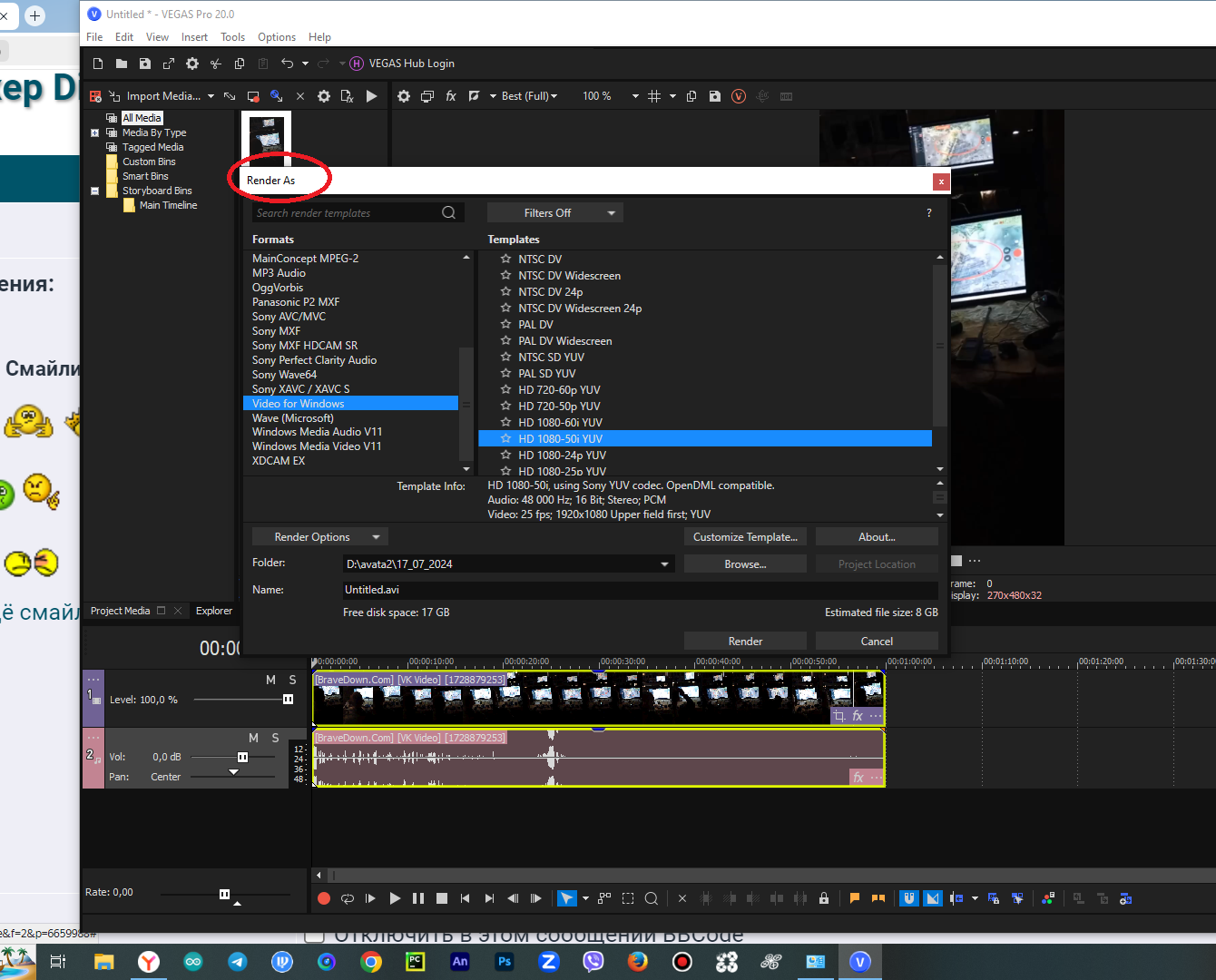
Task: Select Windows Media Video V11 format
Action: (x=317, y=446)
